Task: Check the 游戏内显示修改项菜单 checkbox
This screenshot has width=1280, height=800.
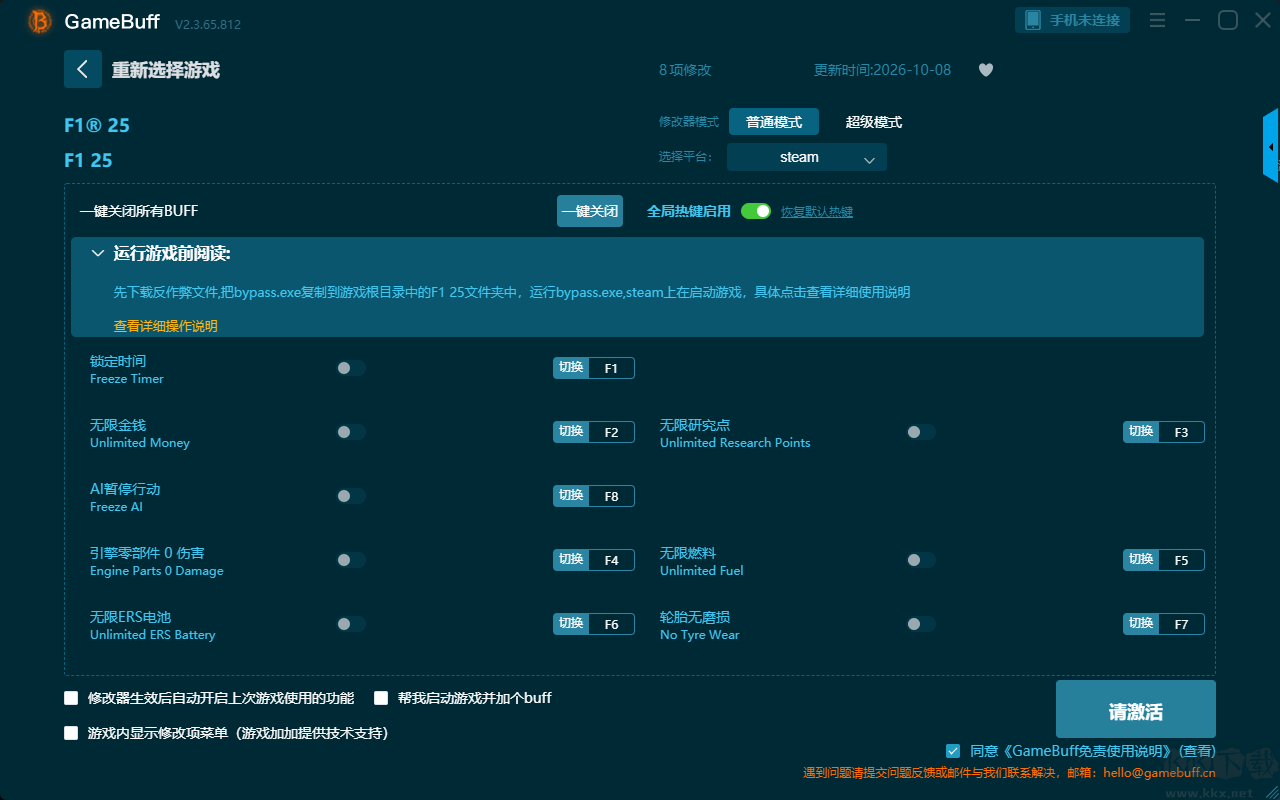Action: pyautogui.click(x=71, y=733)
